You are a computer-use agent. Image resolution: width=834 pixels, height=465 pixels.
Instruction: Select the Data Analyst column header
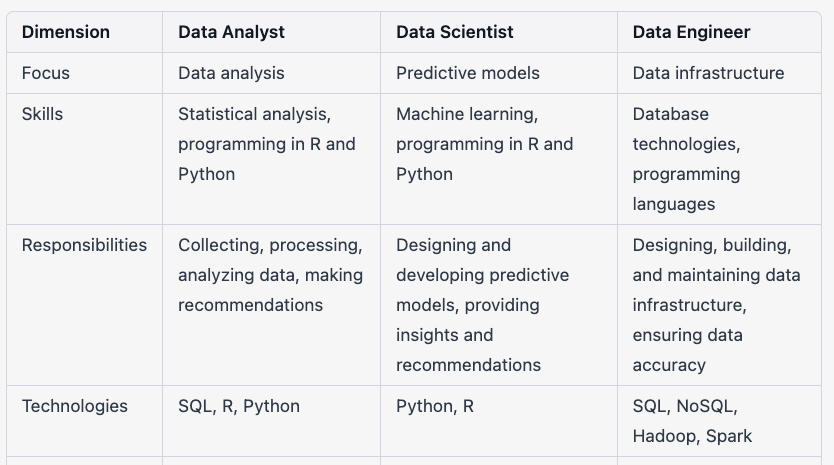pyautogui.click(x=231, y=32)
